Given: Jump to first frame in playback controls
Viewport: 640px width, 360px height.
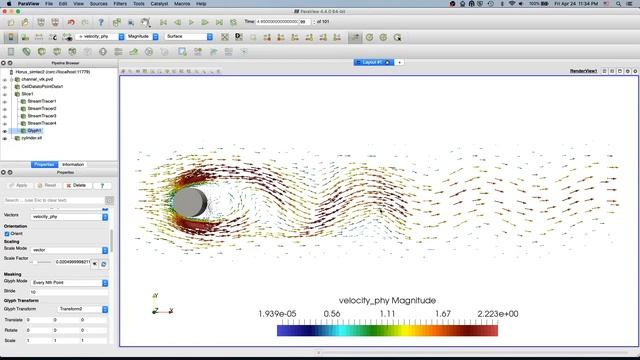Looking at the screenshot, I should click(x=163, y=22).
